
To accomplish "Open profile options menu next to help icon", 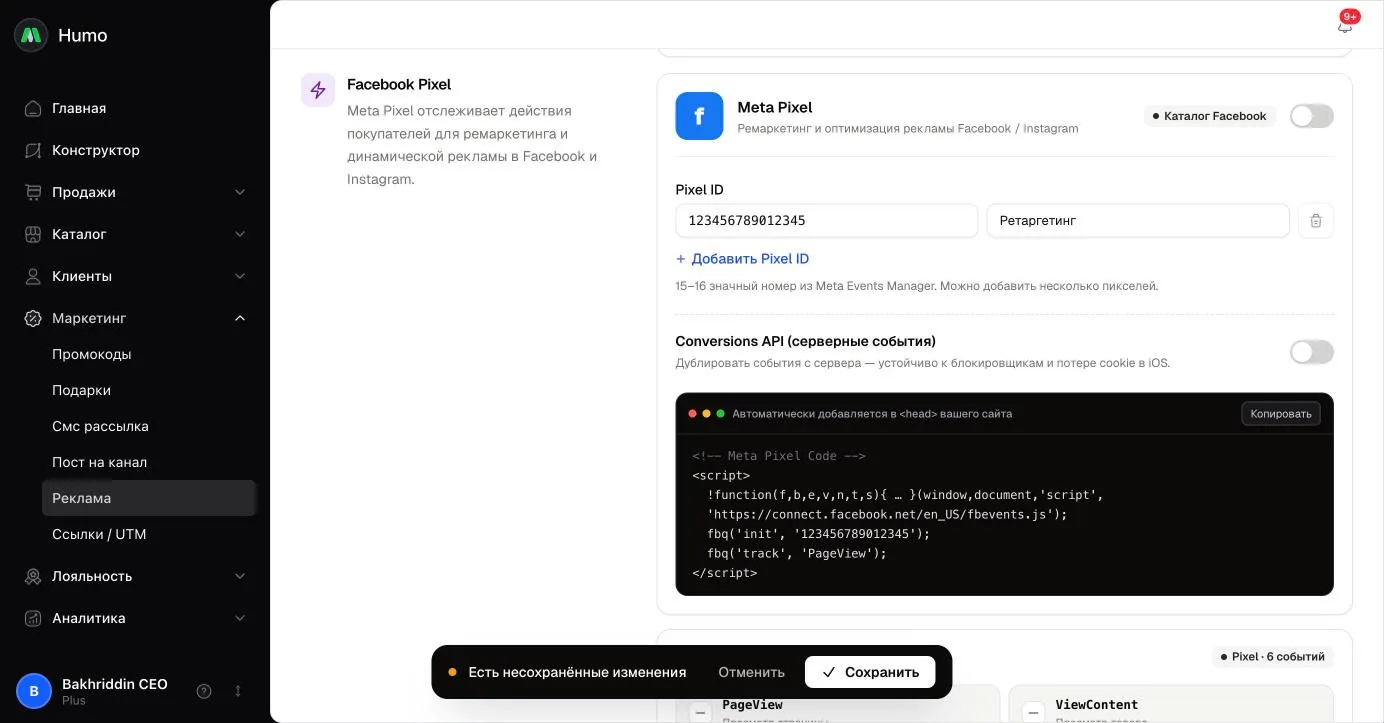I will pyautogui.click(x=238, y=691).
